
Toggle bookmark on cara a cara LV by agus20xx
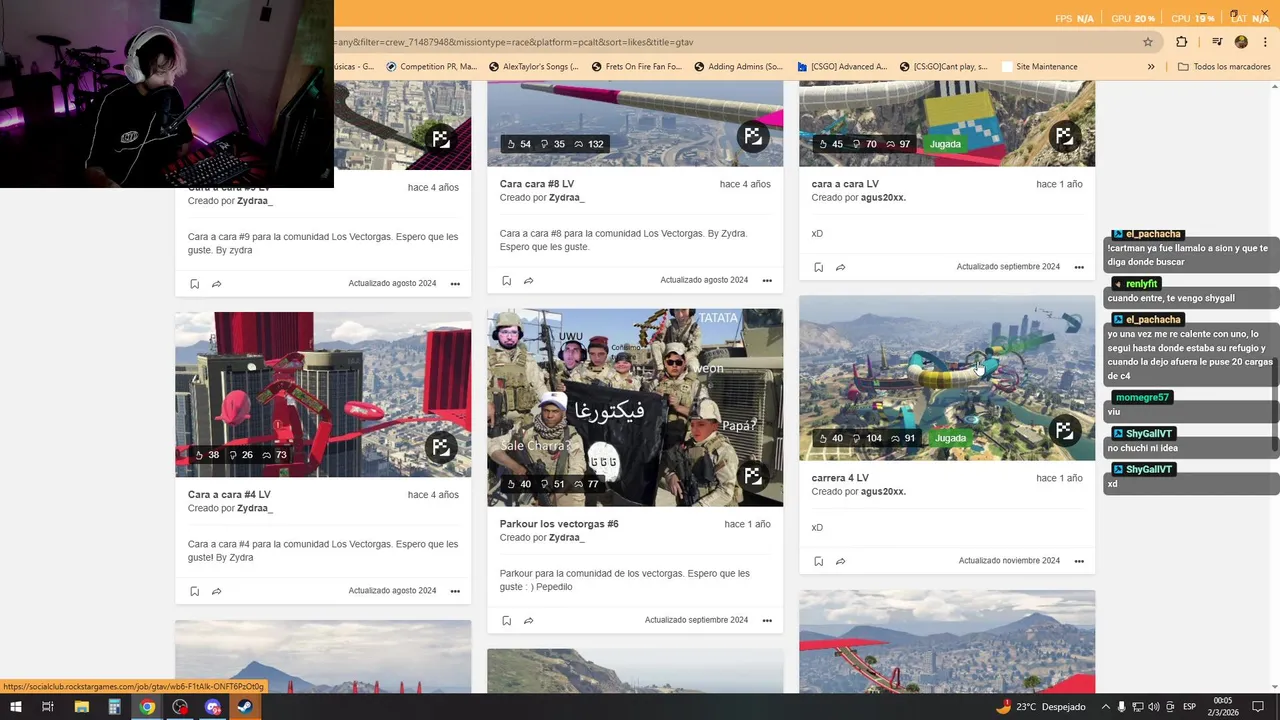(818, 267)
